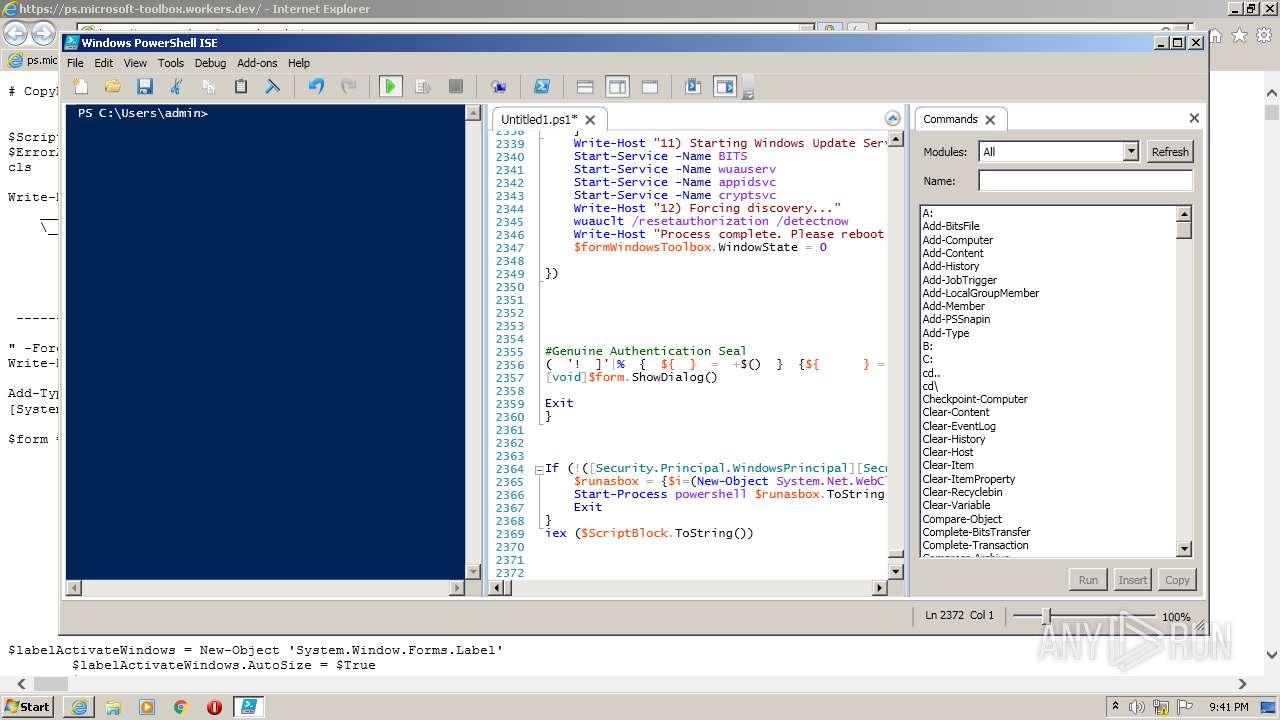Create a new script with the New icon
The height and width of the screenshot is (720, 1280).
(x=81, y=87)
